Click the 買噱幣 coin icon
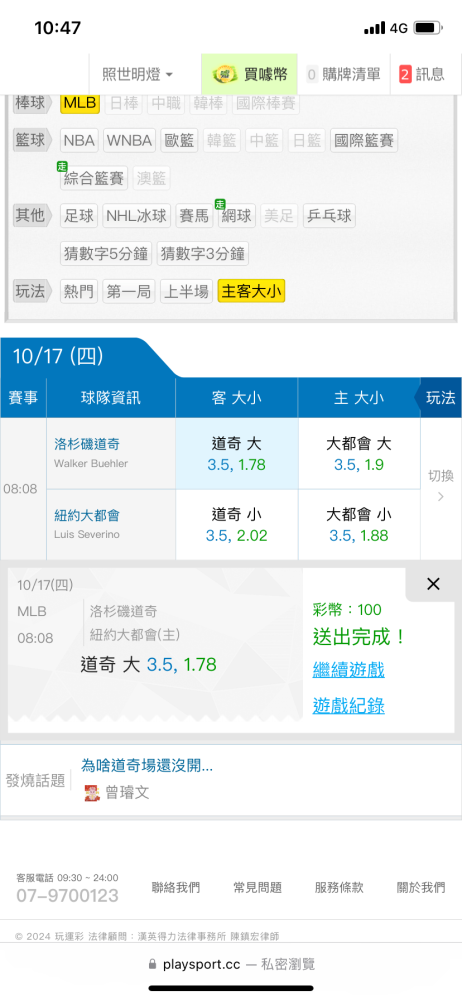This screenshot has height=1000, width=462. point(225,74)
